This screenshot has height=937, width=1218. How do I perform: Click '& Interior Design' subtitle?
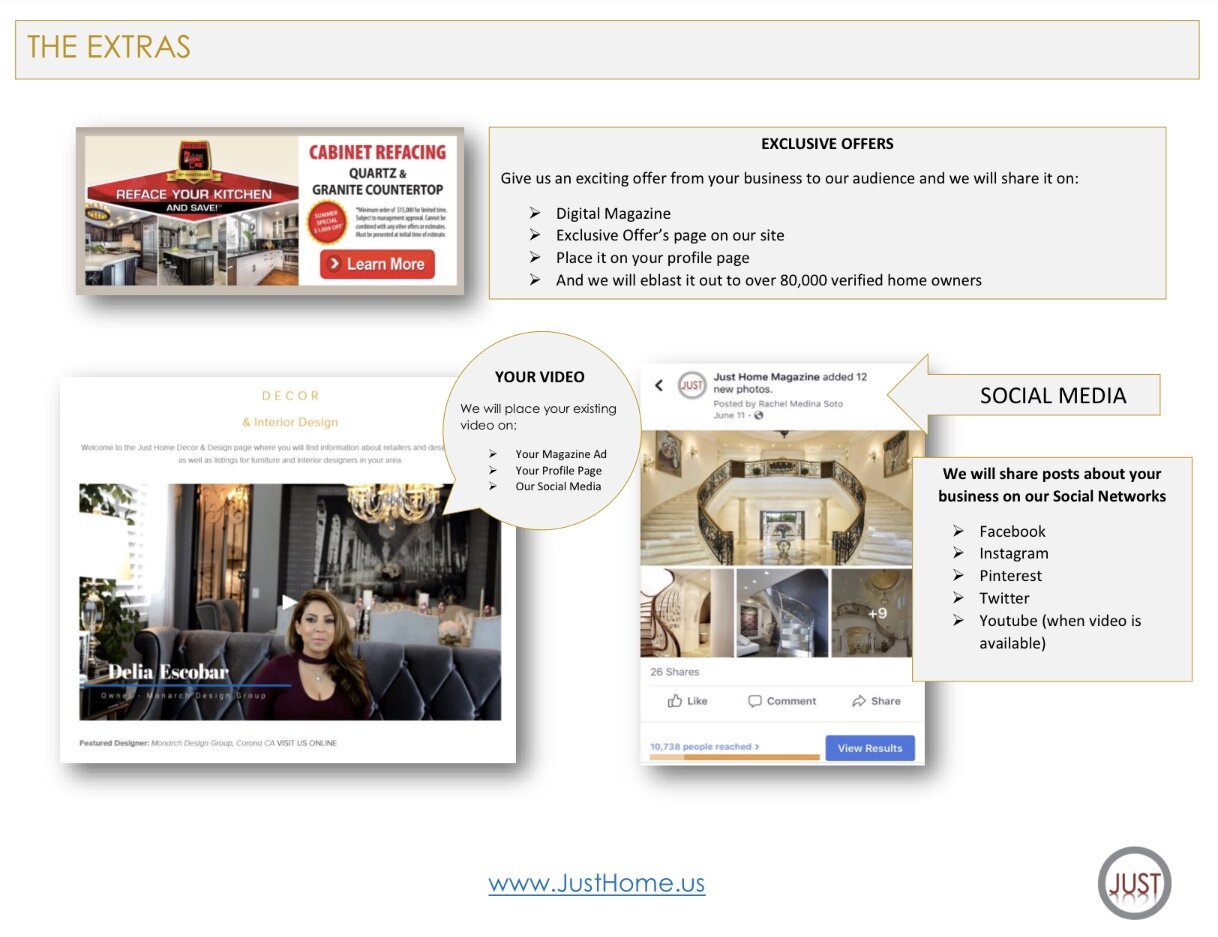290,422
